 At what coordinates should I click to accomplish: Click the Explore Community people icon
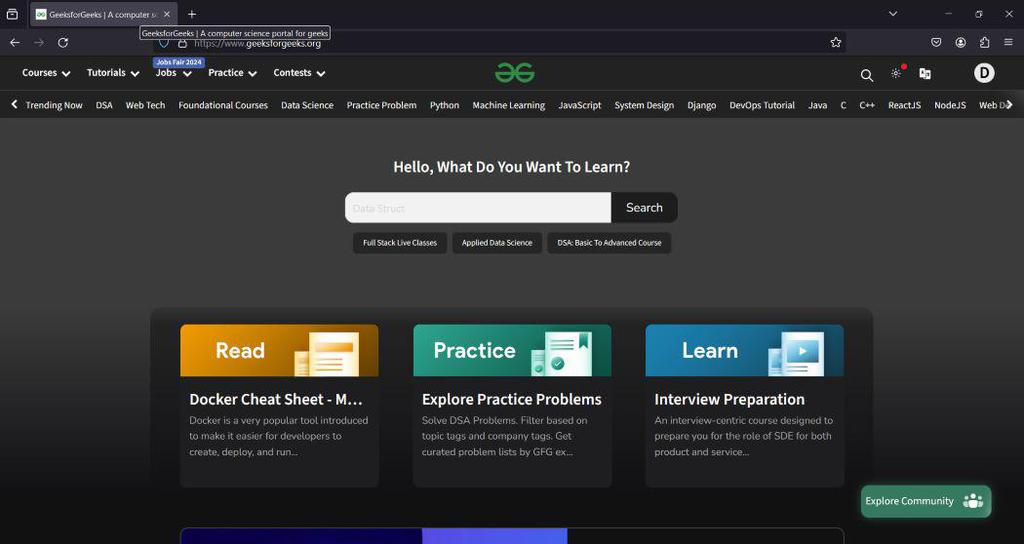pyautogui.click(x=972, y=501)
